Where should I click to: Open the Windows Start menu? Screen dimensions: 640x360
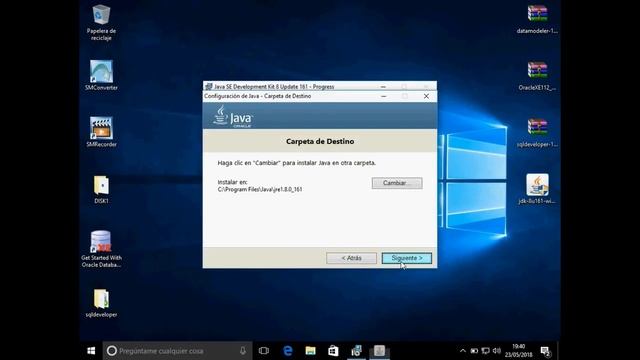pyautogui.click(x=91, y=351)
